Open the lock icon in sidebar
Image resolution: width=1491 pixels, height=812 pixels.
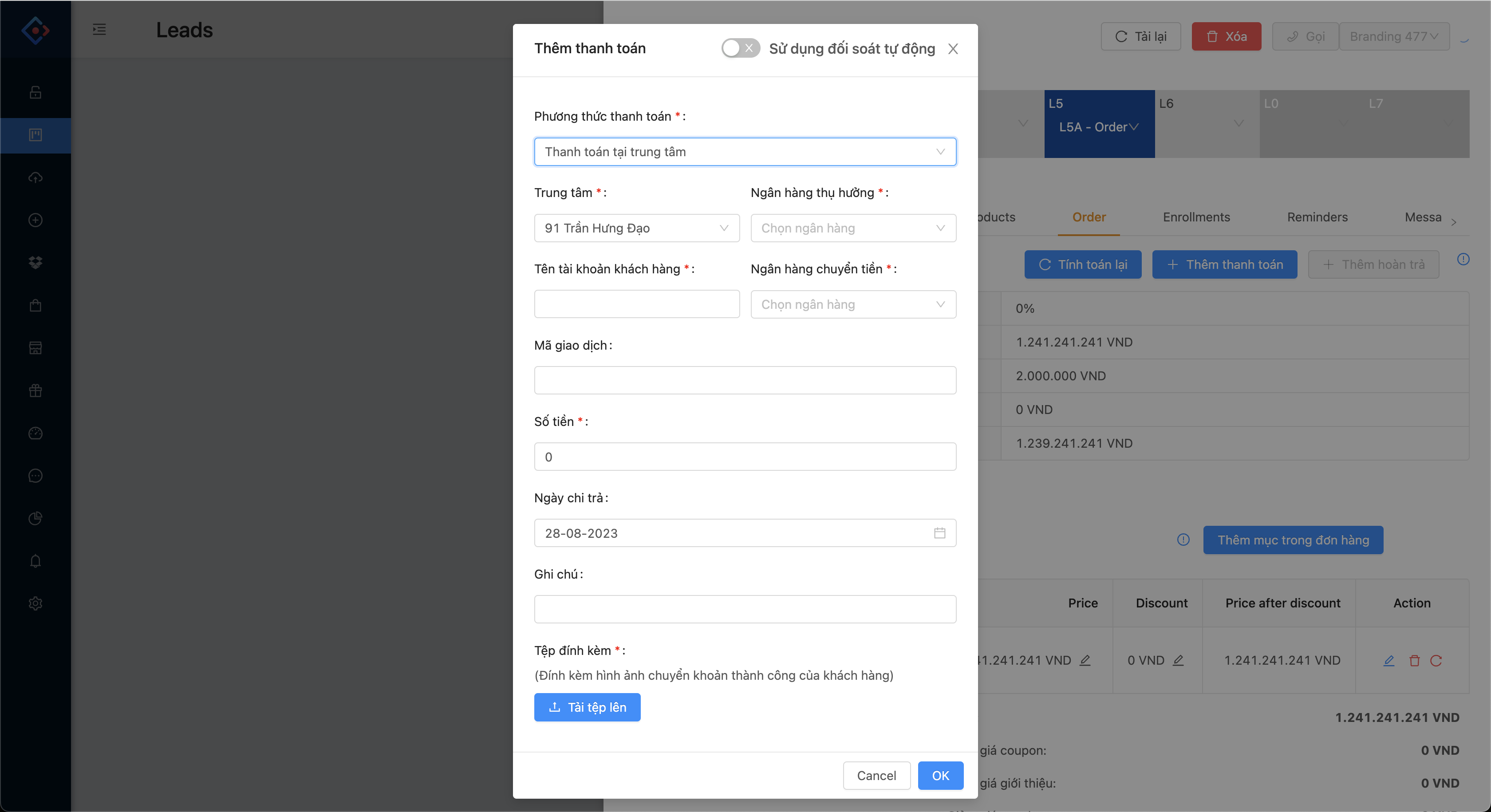35,92
